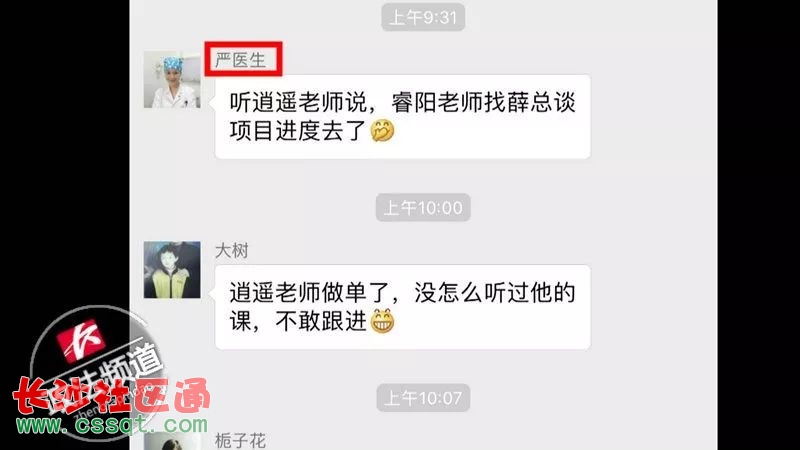Tap 大树's message saying 不敢跟进
Image resolution: width=800 pixels, height=450 pixels.
[x=403, y=307]
